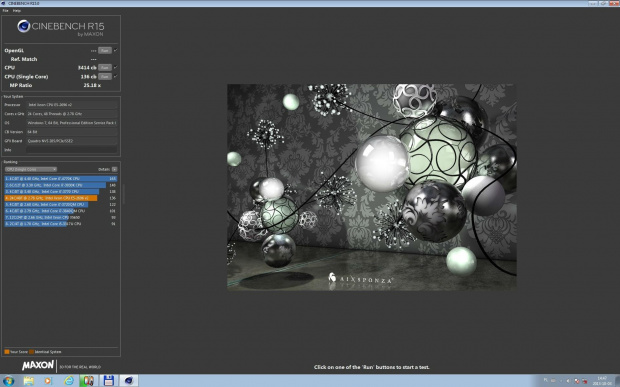Open the green thermometer taskbar app

pyautogui.click(x=88, y=381)
